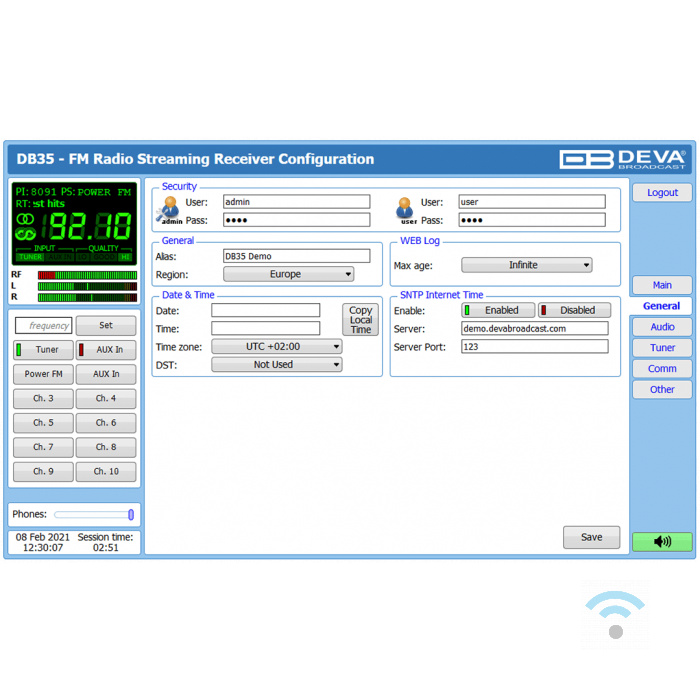The image size is (700, 700).
Task: Open the Other tab
Action: click(662, 389)
